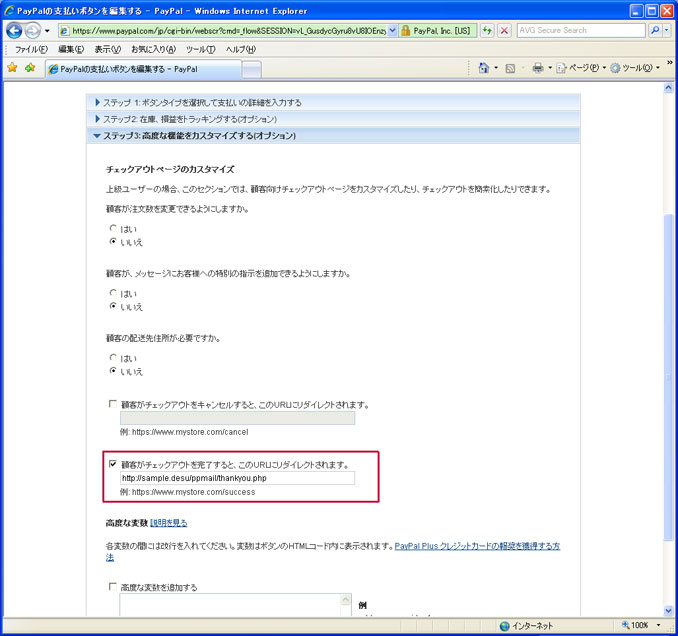Open the search provider dropdown arrow
The height and width of the screenshot is (636, 678).
pos(666,30)
